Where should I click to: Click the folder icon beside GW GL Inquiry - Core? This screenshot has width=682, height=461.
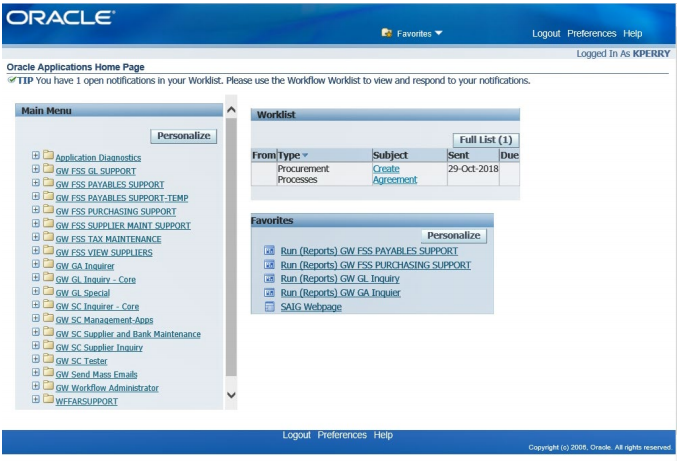click(48, 277)
